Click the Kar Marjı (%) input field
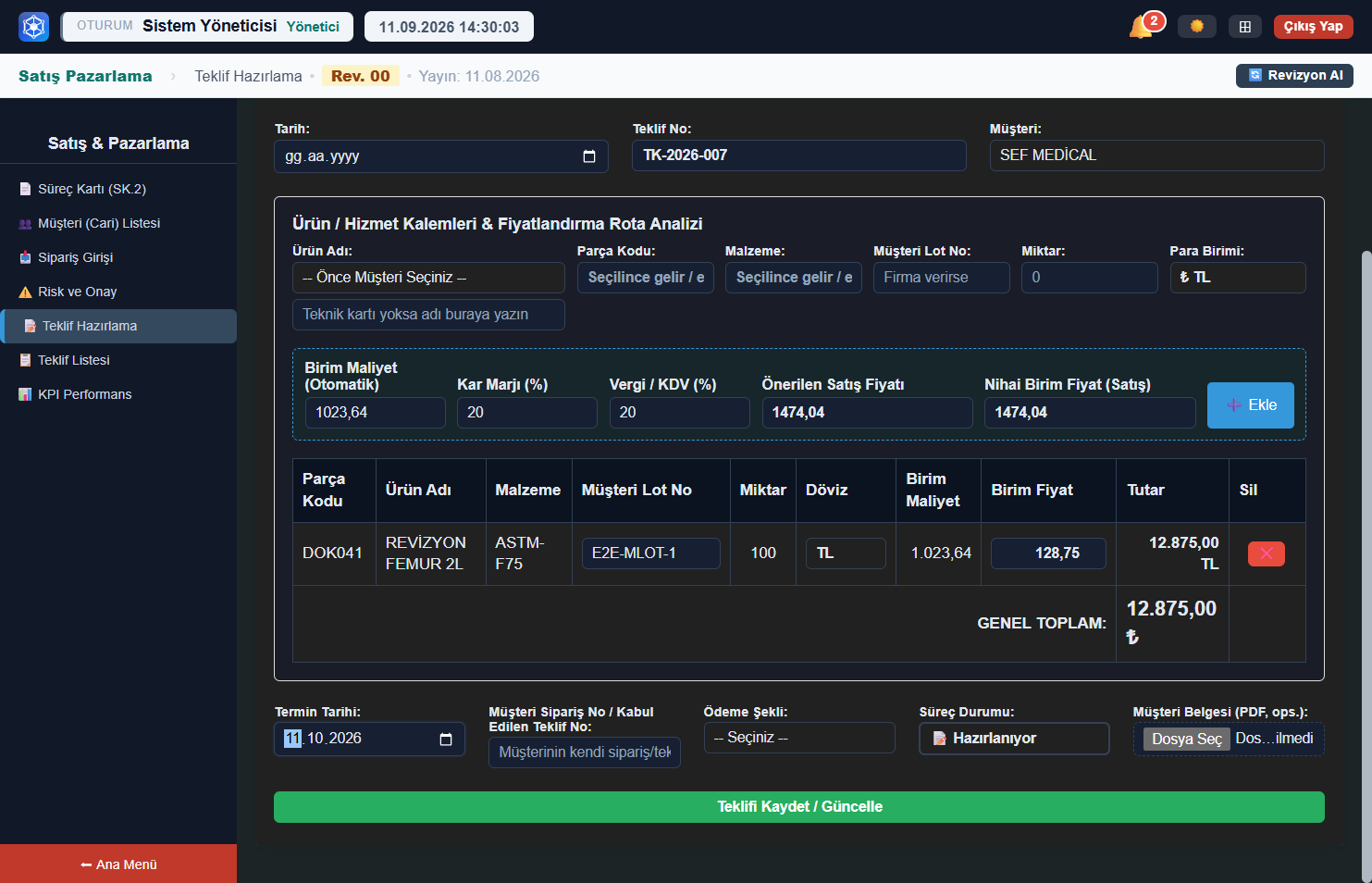 pos(527,413)
